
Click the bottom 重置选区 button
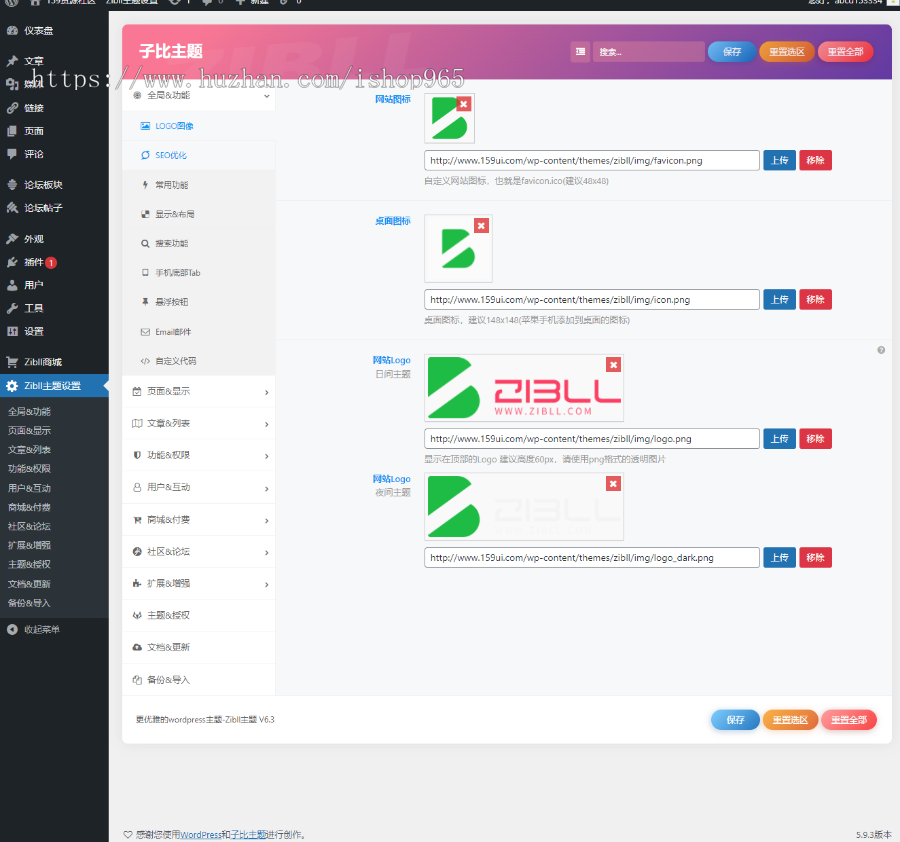coord(790,720)
